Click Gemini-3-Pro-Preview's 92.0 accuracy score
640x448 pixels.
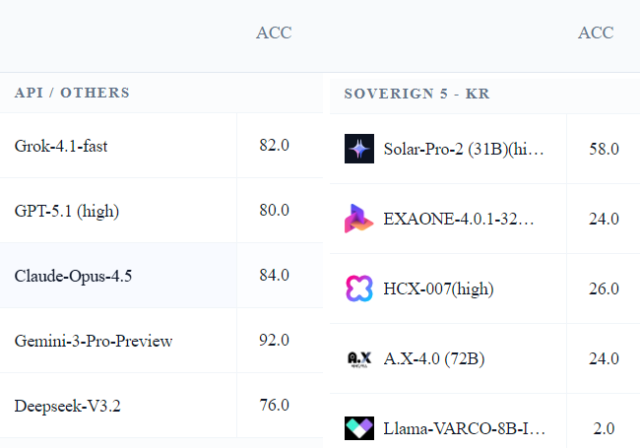pos(274,340)
